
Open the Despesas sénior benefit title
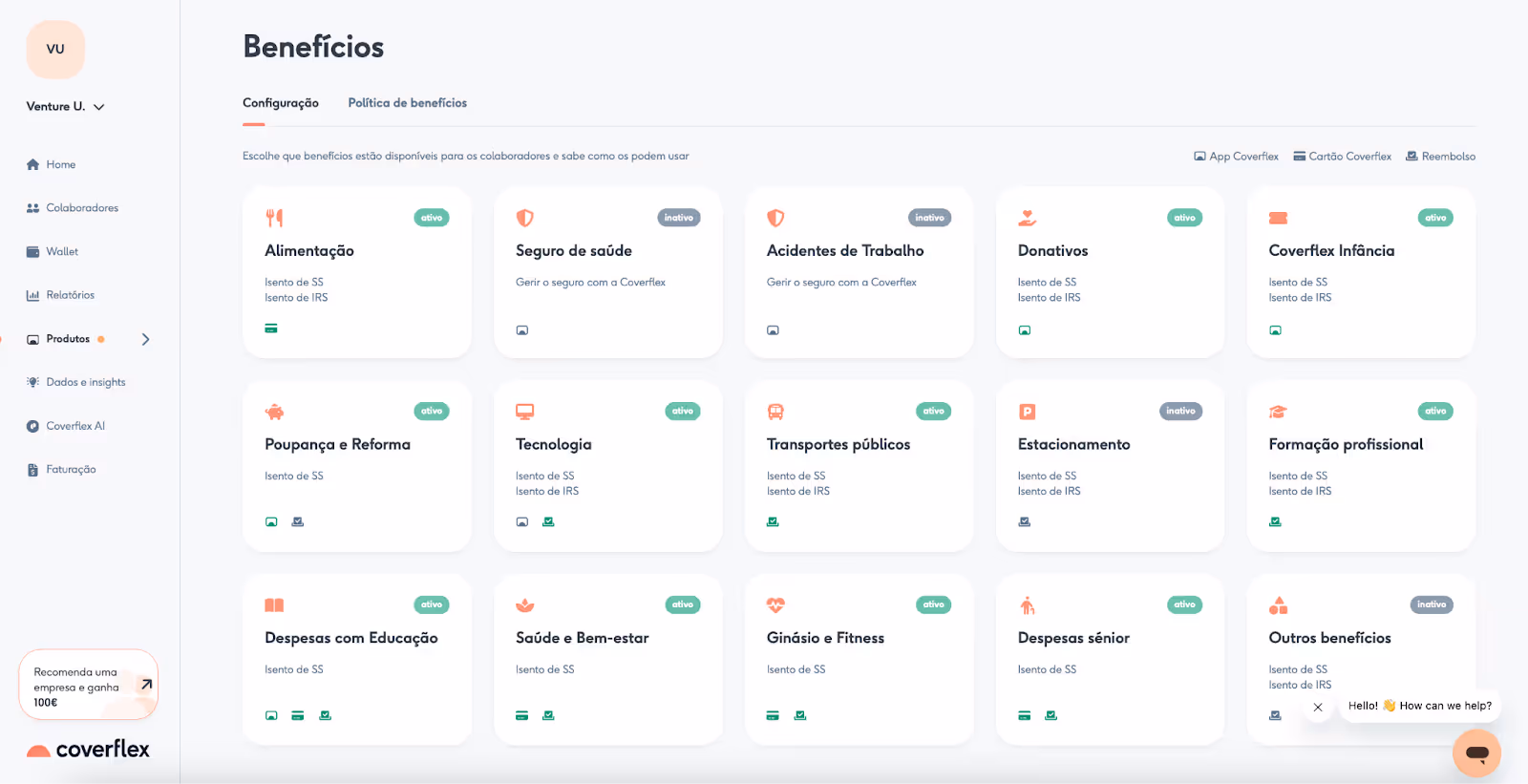pos(1073,638)
